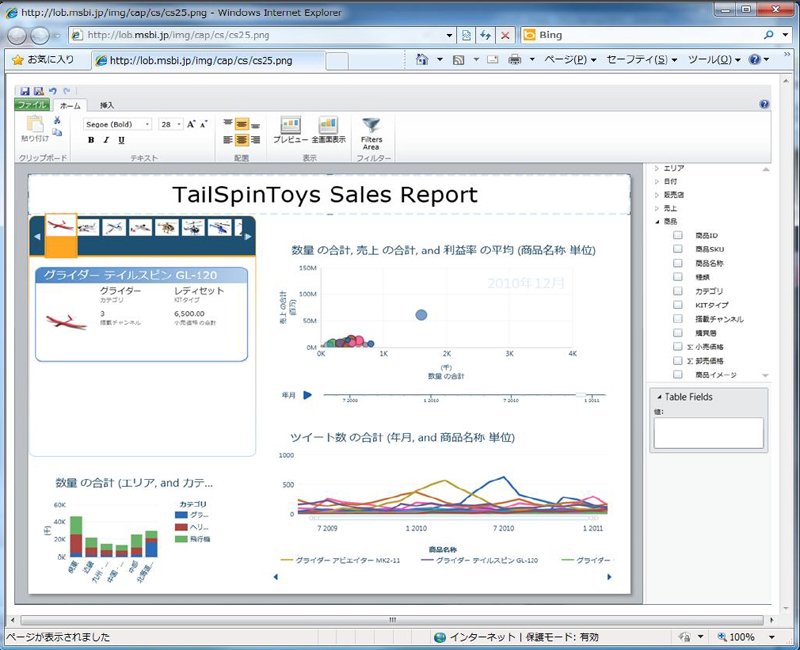The height and width of the screenshot is (650, 800).
Task: Check the カテゴリ field checkbox
Action: click(678, 291)
